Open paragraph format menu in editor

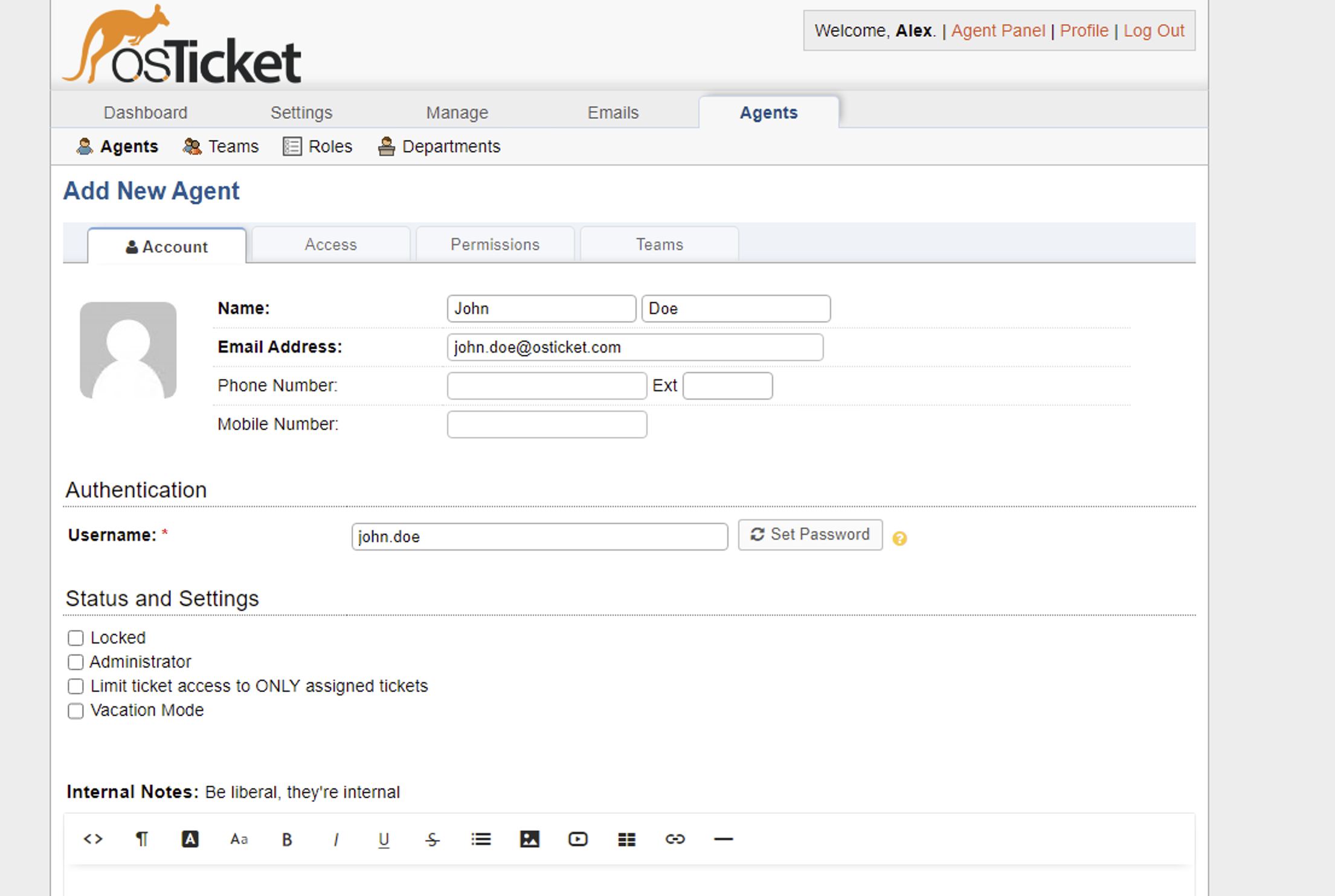[x=141, y=839]
